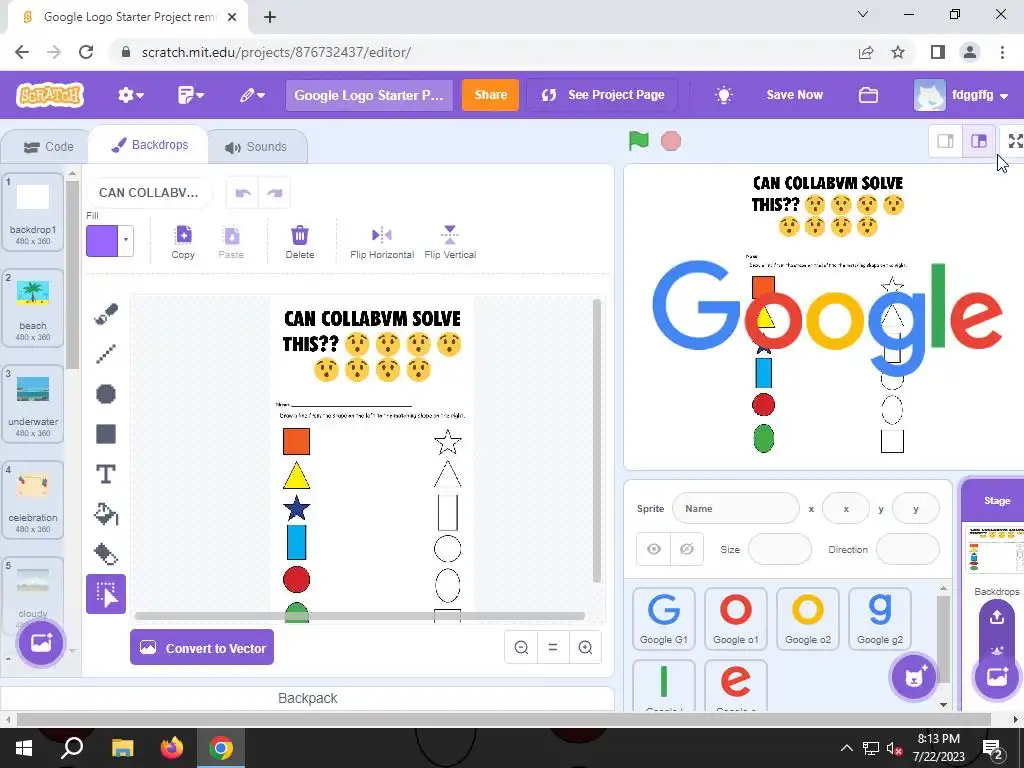1024x768 pixels.
Task: Choose the Circle drawing tool
Action: [x=106, y=394]
